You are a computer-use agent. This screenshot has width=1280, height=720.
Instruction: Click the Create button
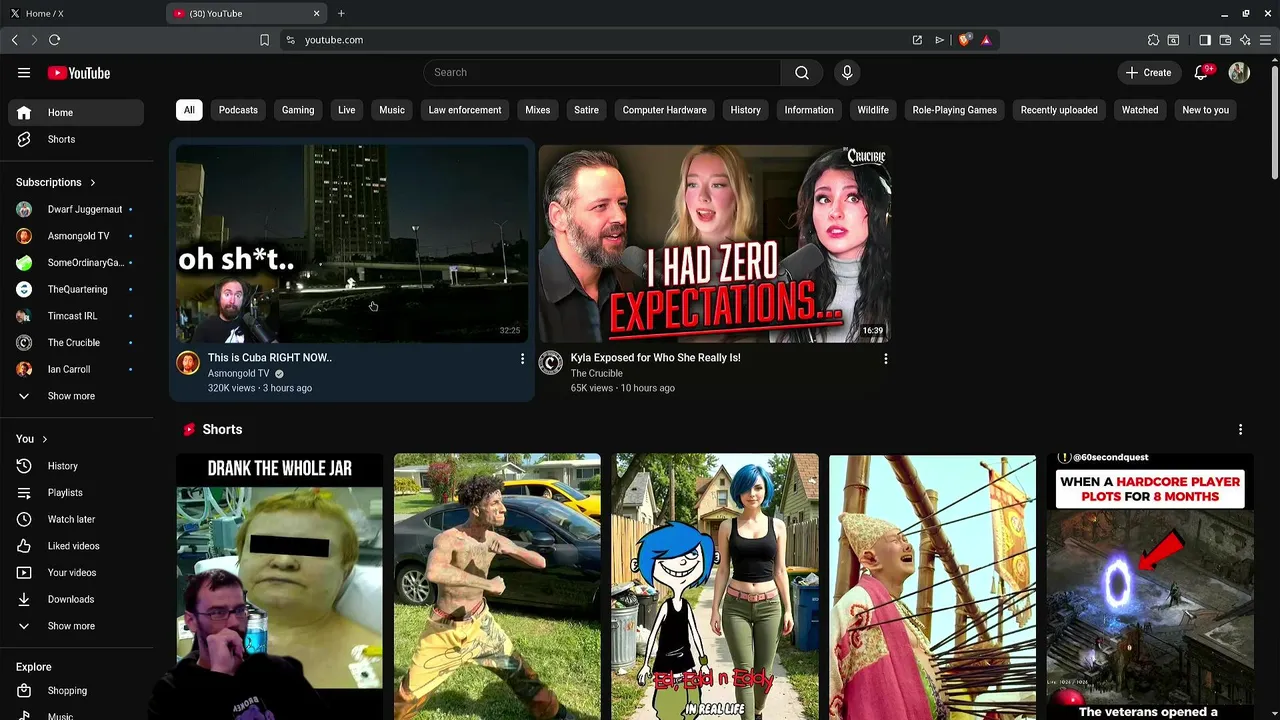1148,72
